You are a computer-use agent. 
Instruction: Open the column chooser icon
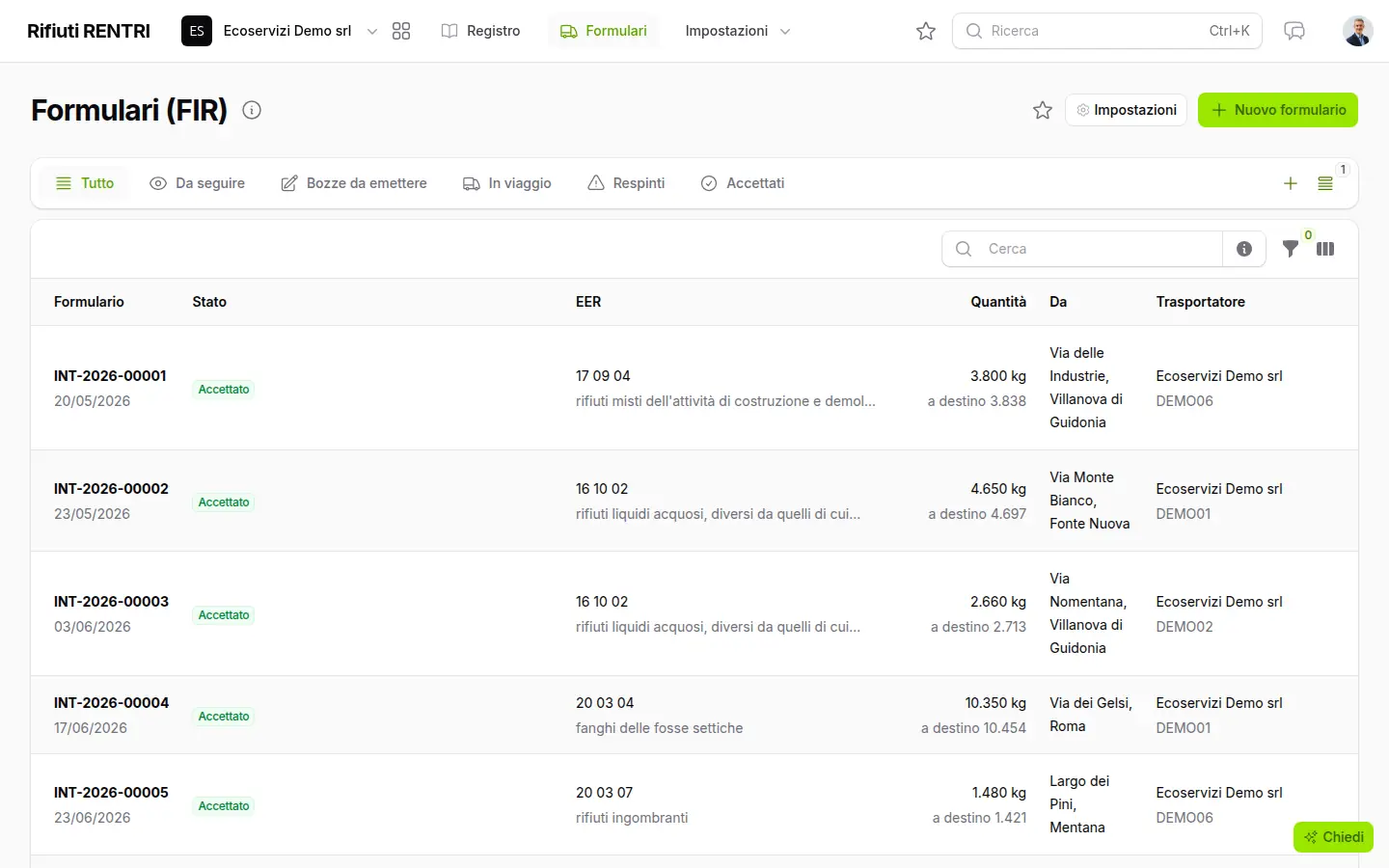click(x=1325, y=249)
